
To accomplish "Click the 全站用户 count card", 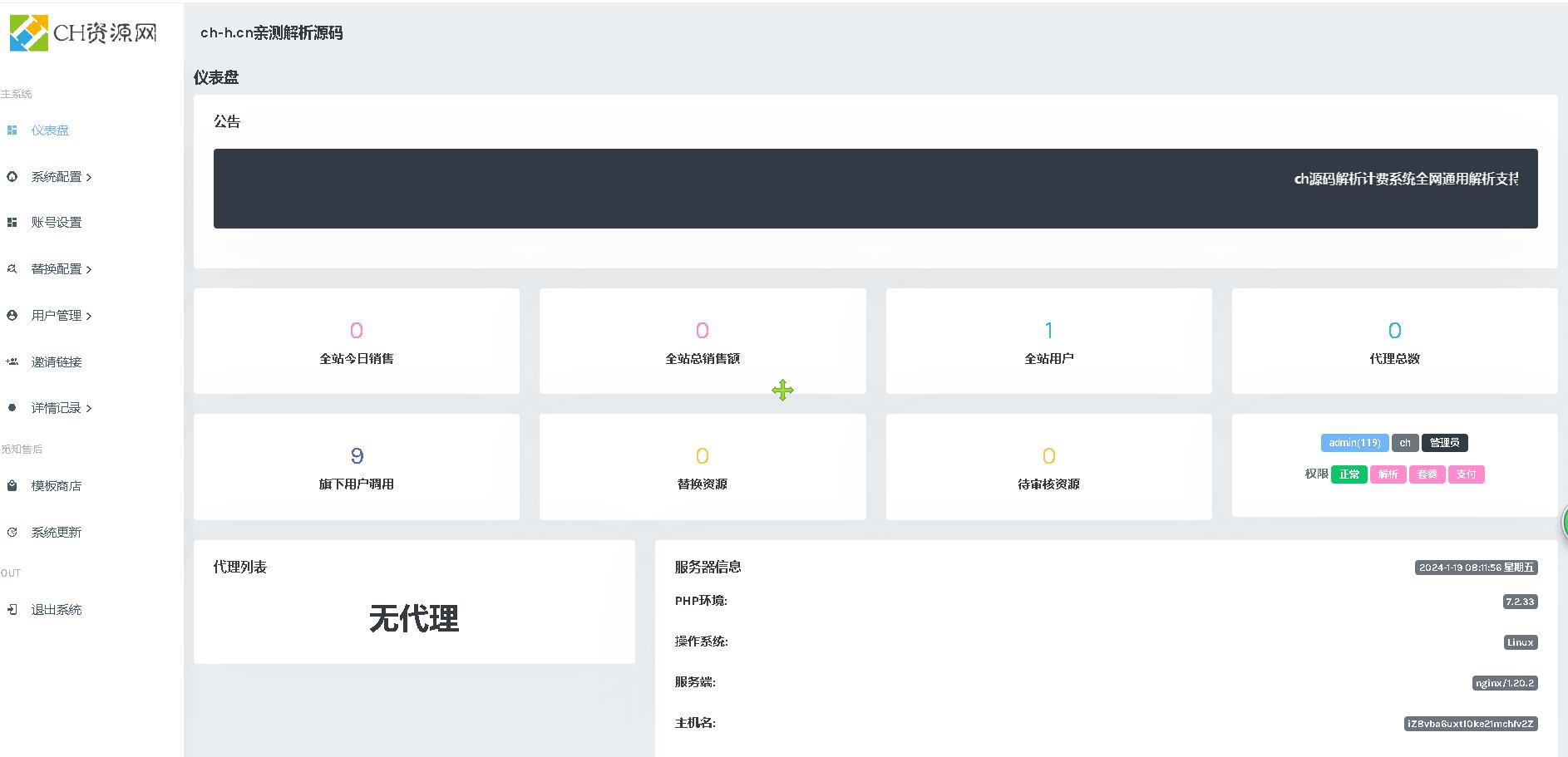I will point(1049,341).
